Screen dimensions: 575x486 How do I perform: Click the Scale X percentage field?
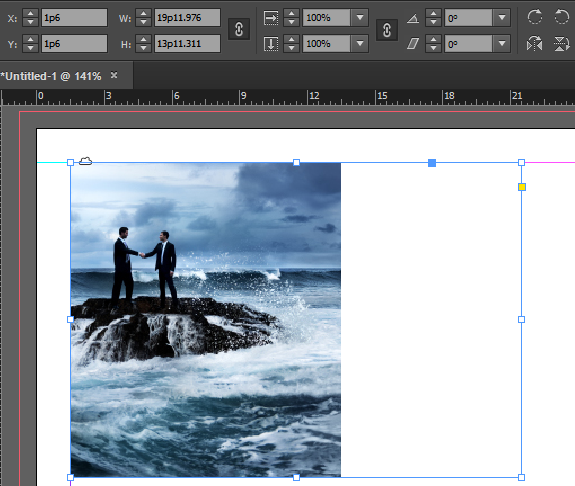326,18
